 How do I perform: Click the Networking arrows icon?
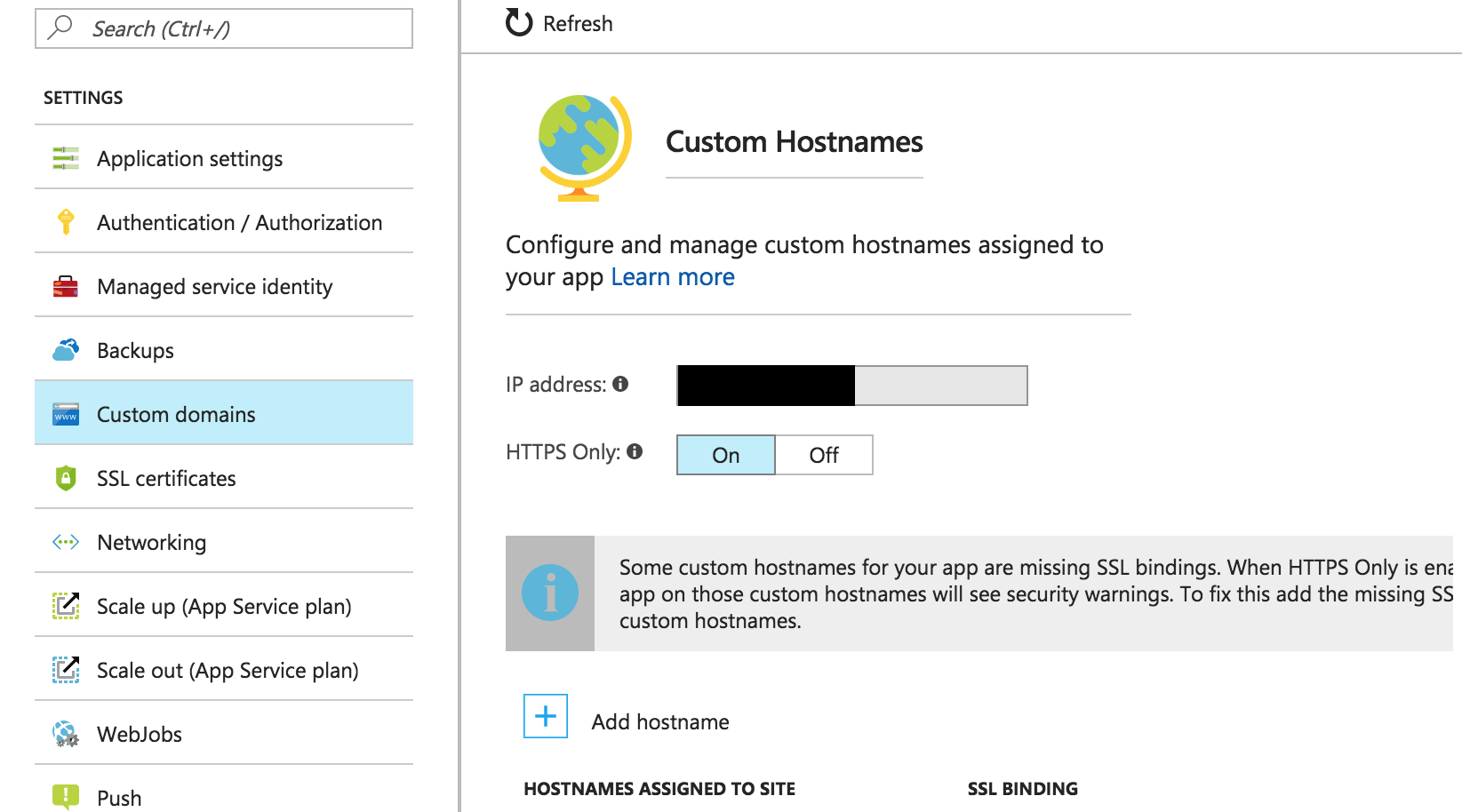(x=66, y=542)
